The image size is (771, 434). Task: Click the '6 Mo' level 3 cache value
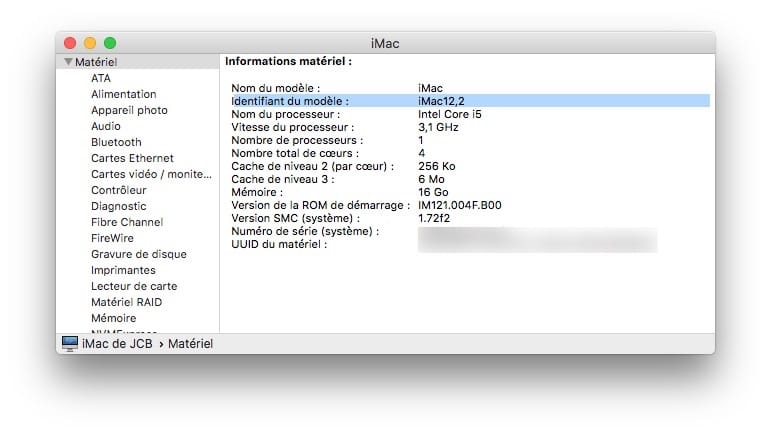431,179
